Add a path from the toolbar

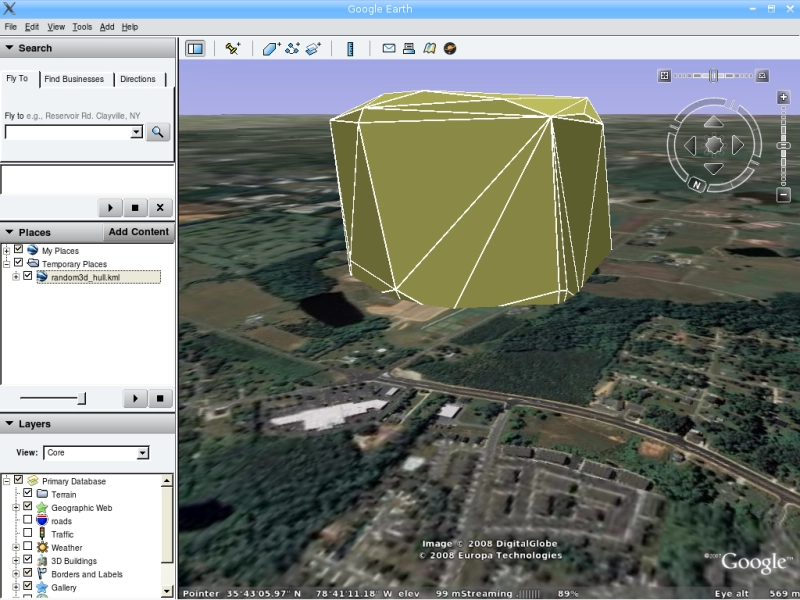(292, 48)
